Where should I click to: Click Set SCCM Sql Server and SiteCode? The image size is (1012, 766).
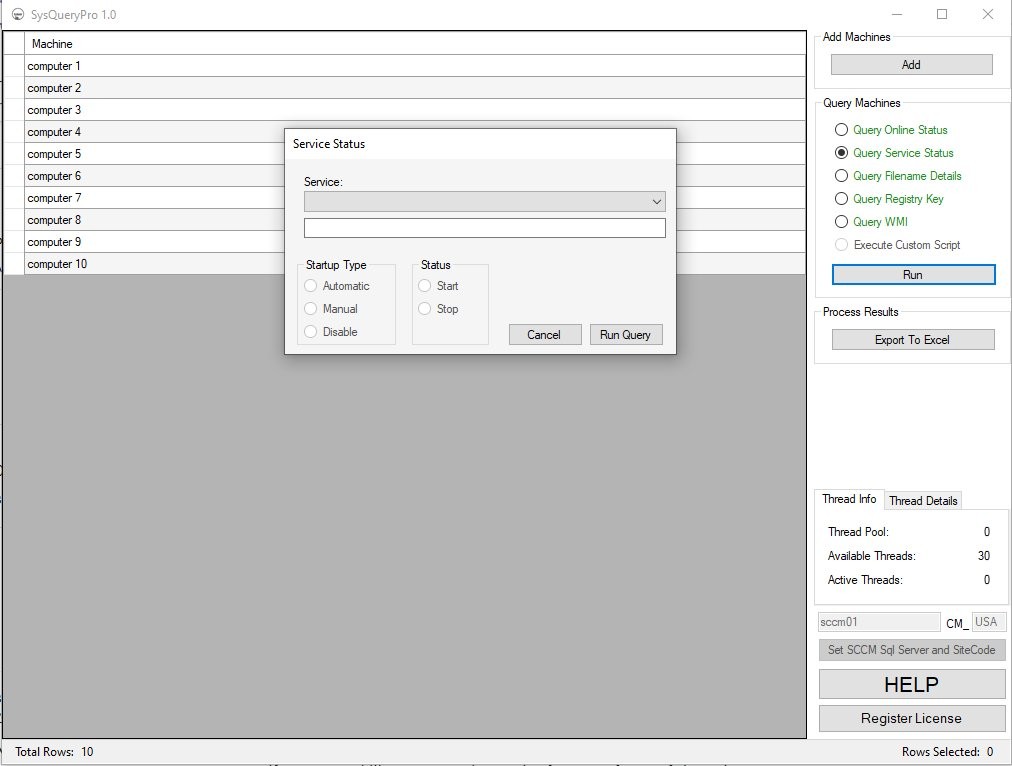[x=912, y=650]
